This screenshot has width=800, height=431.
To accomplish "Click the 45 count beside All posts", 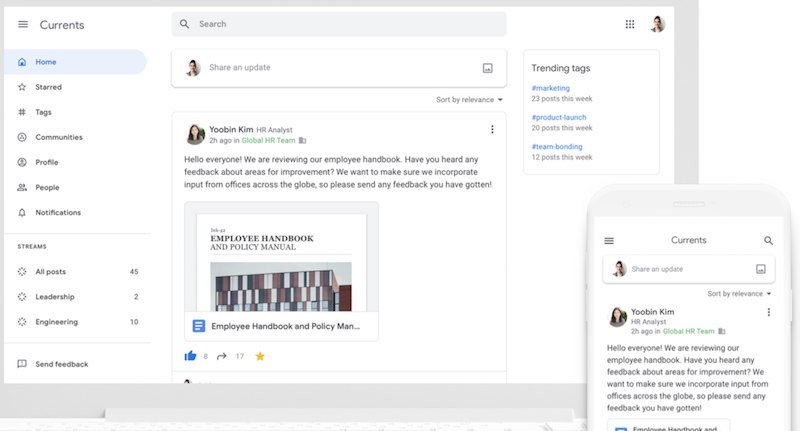I will click(134, 272).
